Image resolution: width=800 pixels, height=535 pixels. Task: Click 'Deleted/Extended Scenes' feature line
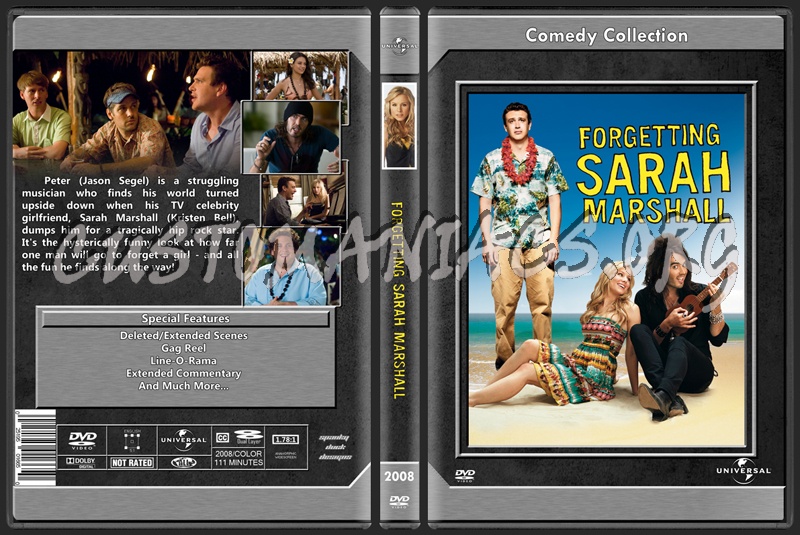(184, 336)
